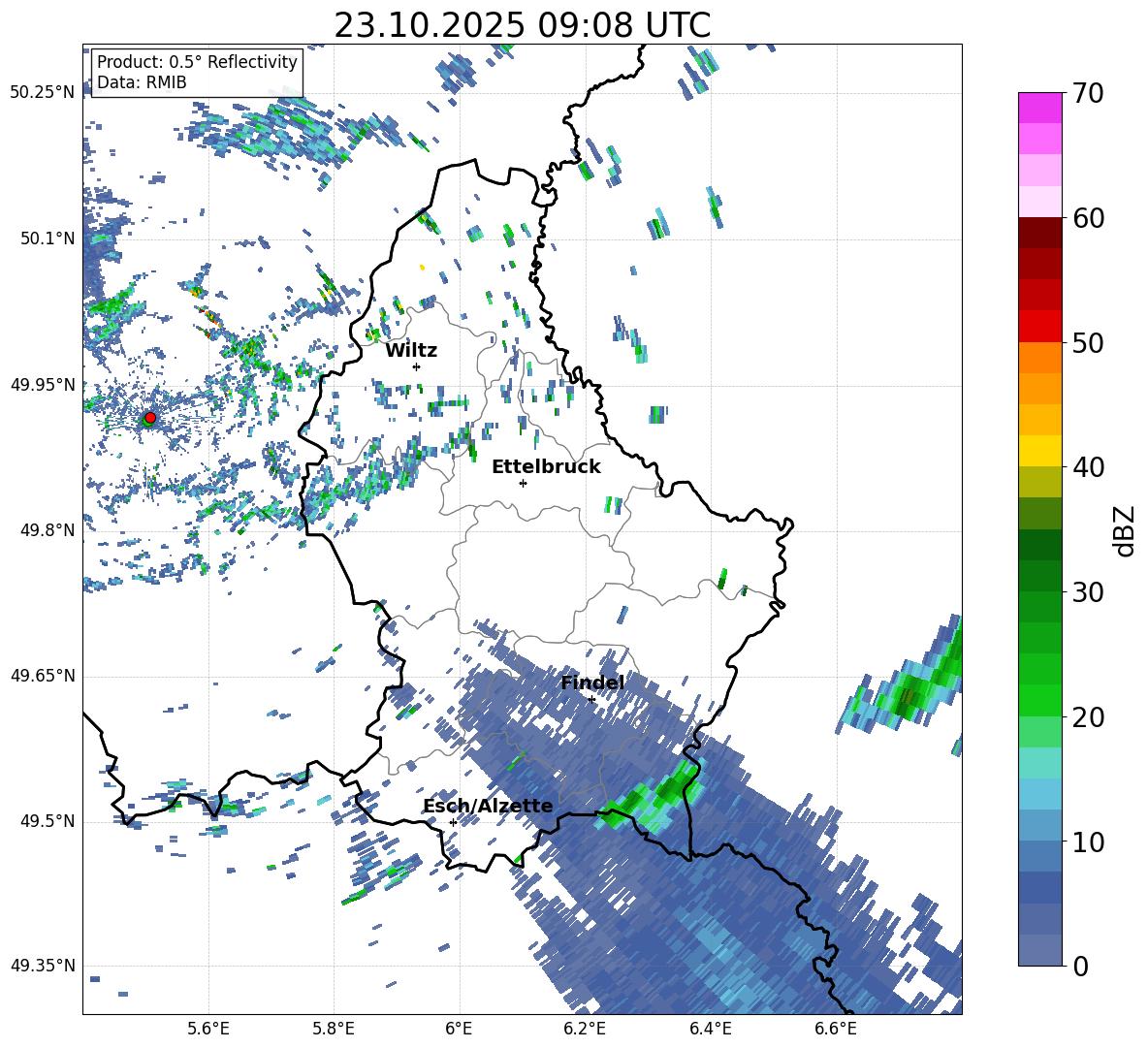Click the 6.4°E longitude label
Screen dimensions: 1148x1048
pos(710,1029)
